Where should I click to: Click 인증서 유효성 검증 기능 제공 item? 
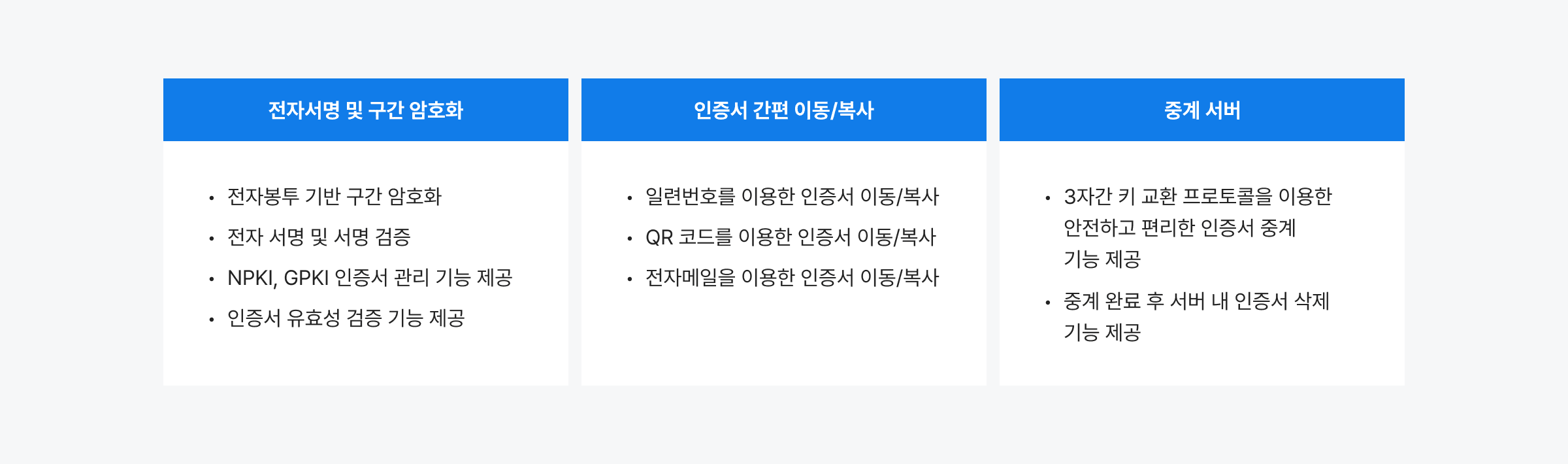tap(346, 318)
